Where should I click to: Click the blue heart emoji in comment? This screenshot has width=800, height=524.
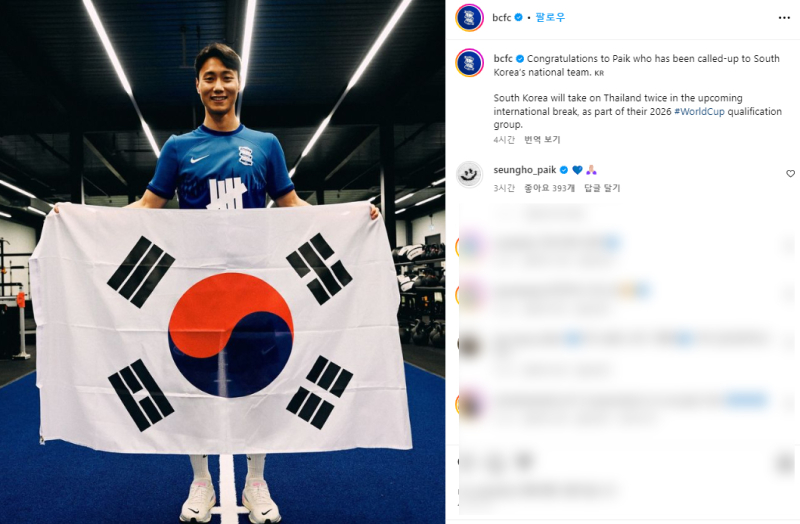coord(578,170)
